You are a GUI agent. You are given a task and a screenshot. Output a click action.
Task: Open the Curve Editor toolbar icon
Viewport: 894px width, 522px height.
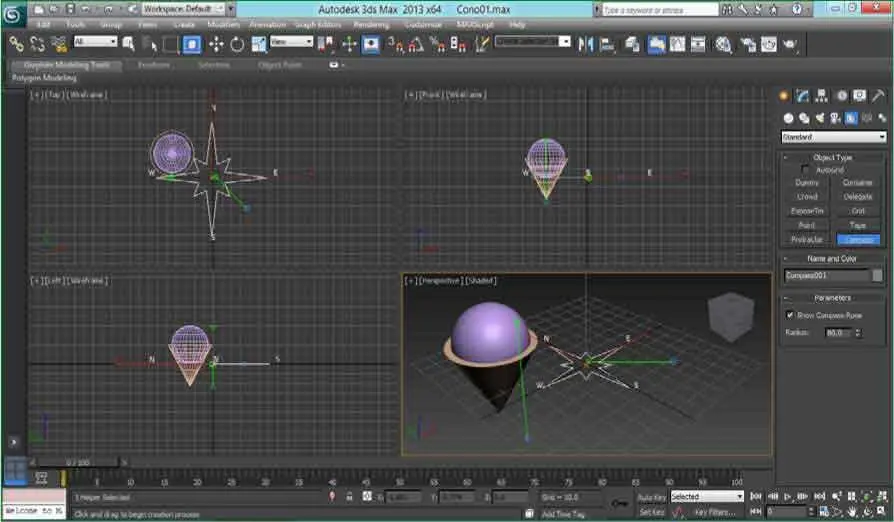tap(677, 44)
